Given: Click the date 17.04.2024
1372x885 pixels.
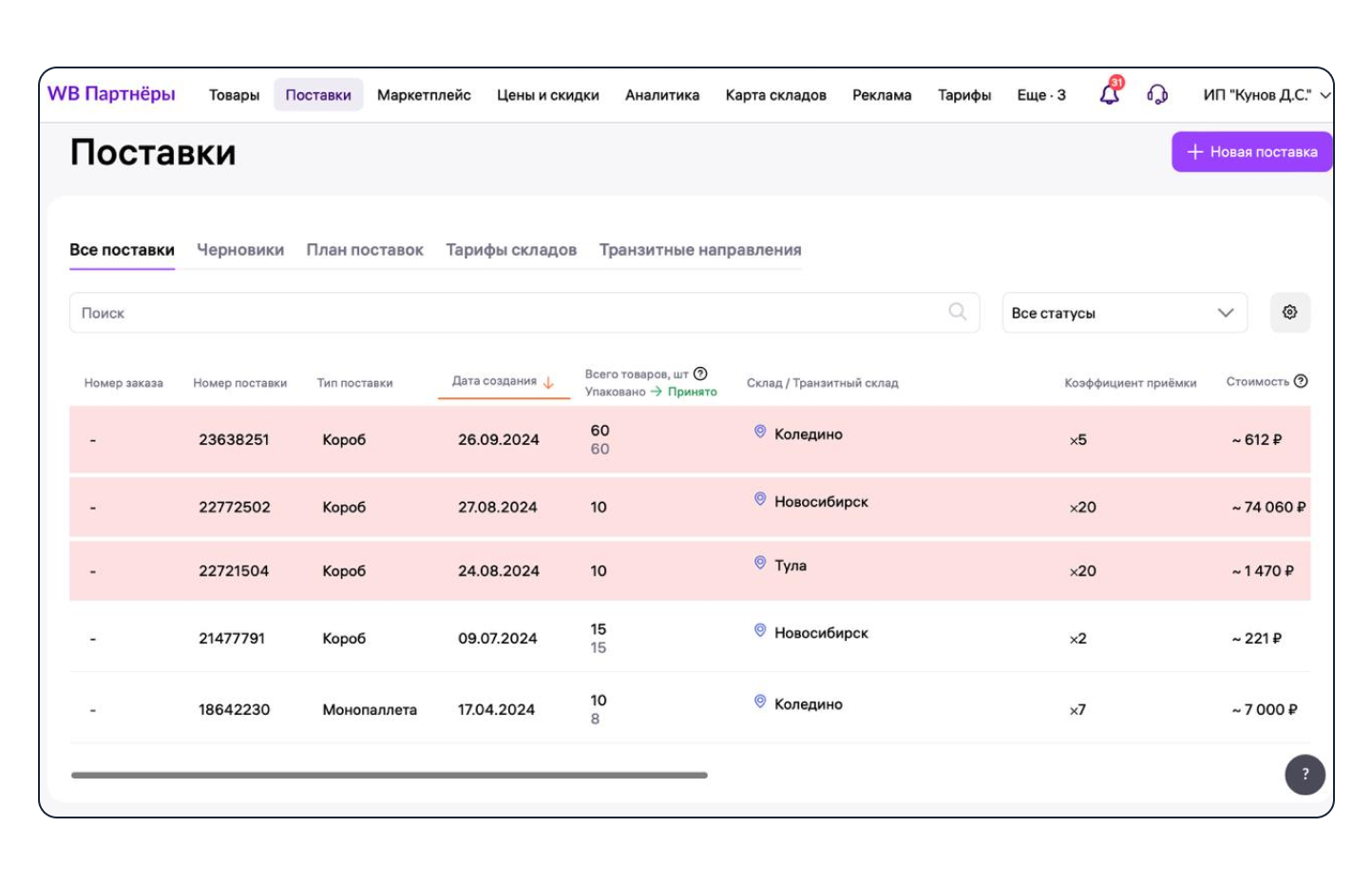Looking at the screenshot, I should click(496, 709).
